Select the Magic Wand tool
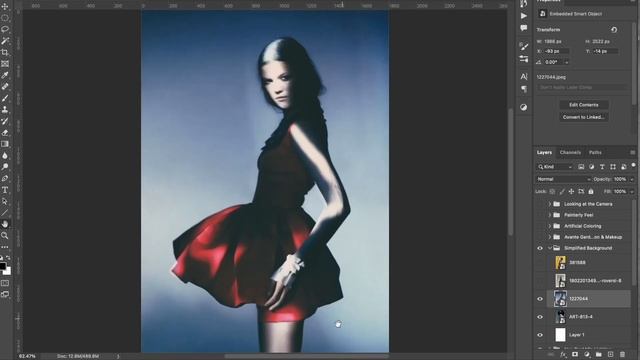Image resolution: width=640 pixels, height=360 pixels. point(5,41)
